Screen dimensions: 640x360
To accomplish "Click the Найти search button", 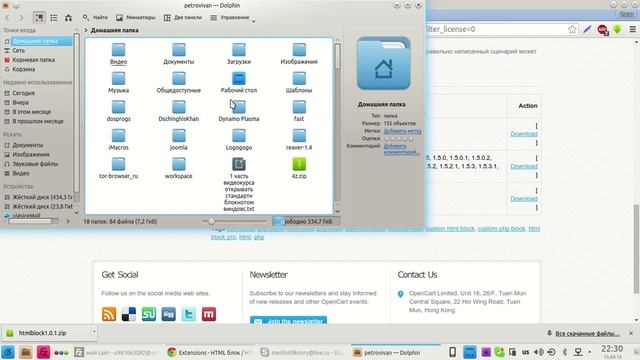I will coord(95,18).
